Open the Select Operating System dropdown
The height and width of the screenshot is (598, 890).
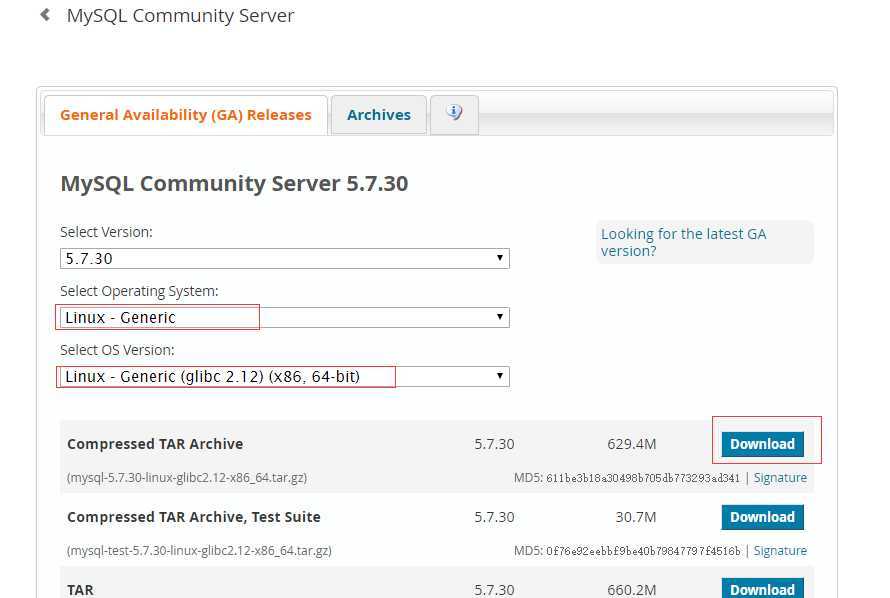[284, 318]
